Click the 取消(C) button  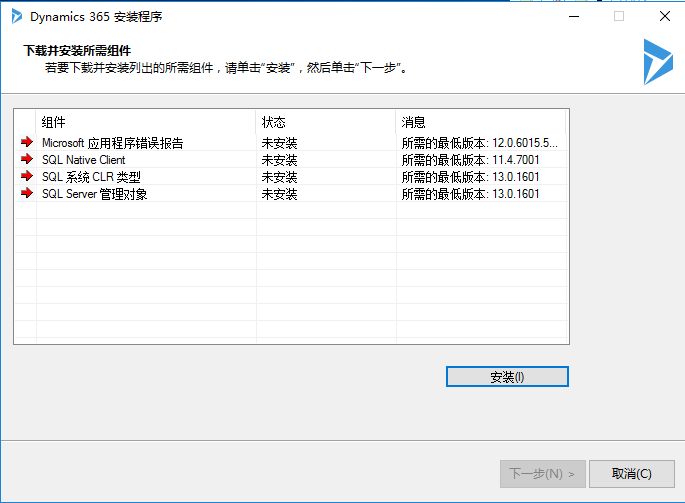click(x=632, y=474)
